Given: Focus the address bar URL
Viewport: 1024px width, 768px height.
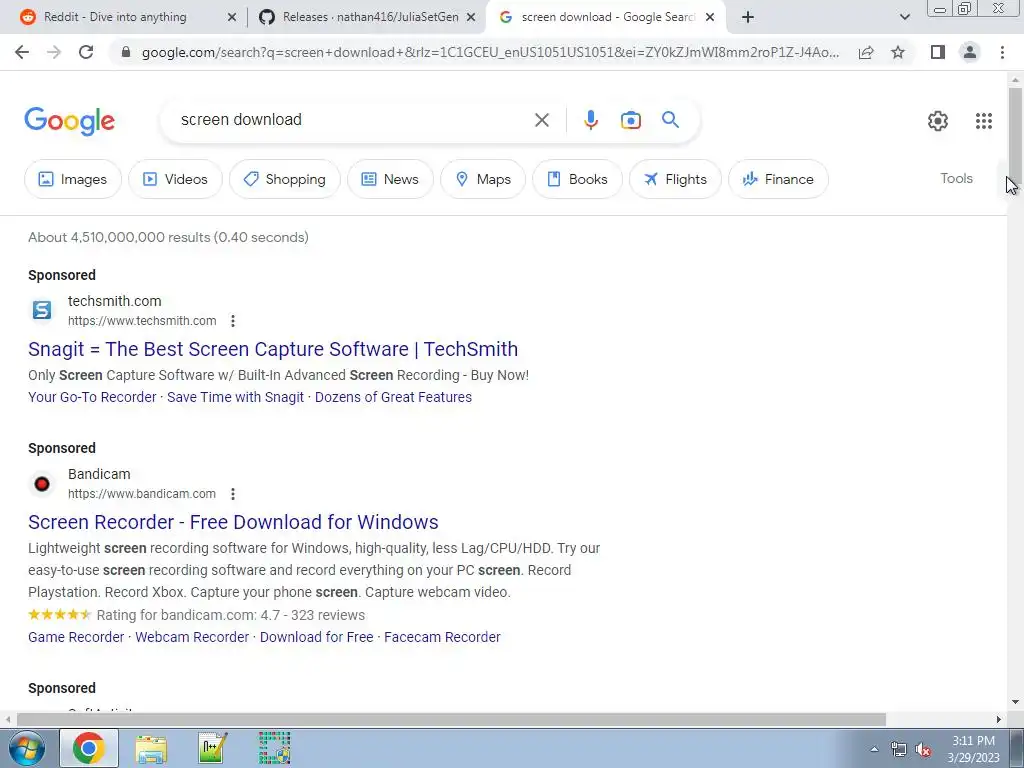Looking at the screenshot, I should (x=490, y=52).
